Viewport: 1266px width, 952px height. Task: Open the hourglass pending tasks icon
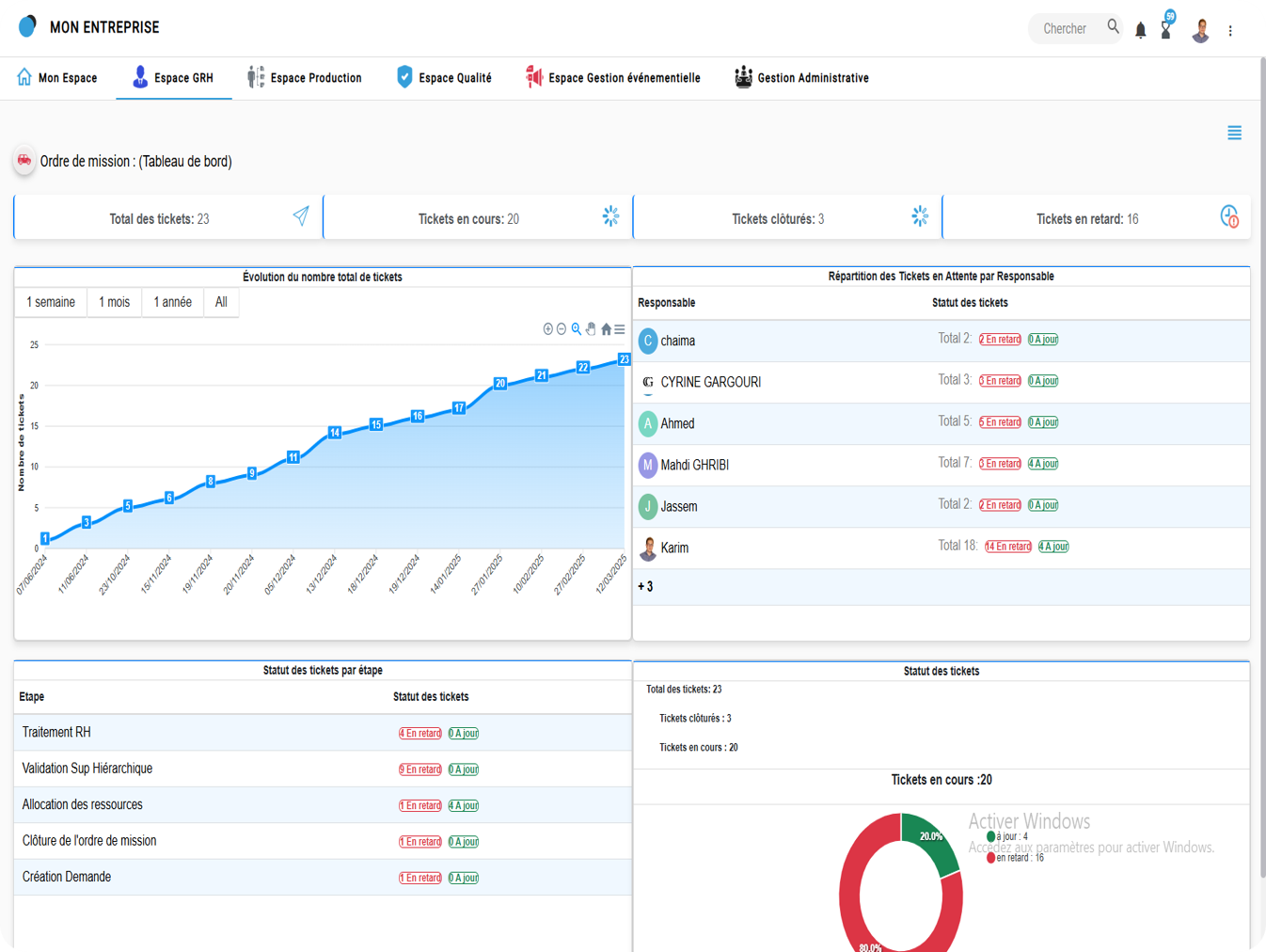click(x=1166, y=30)
